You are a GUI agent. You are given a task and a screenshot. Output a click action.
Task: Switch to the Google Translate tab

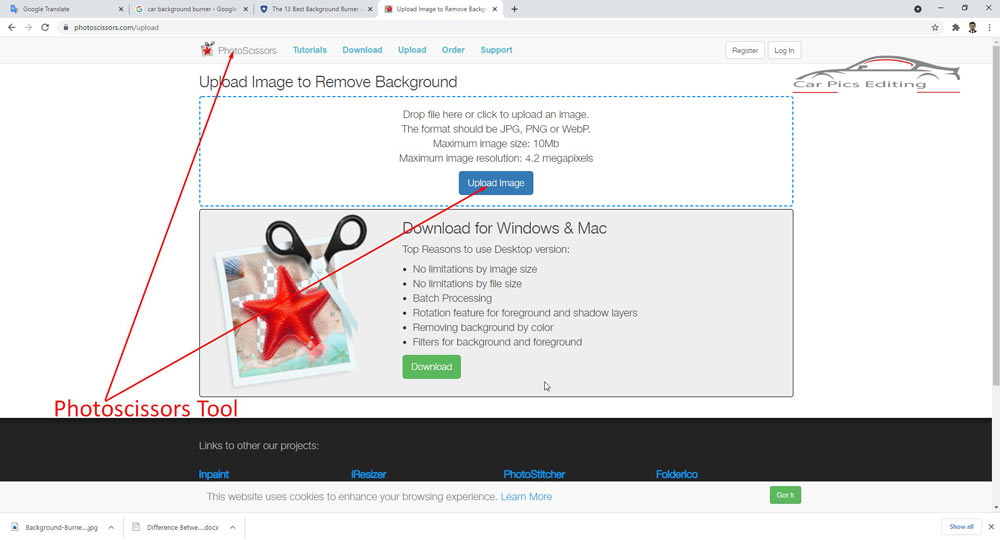[x=64, y=9]
